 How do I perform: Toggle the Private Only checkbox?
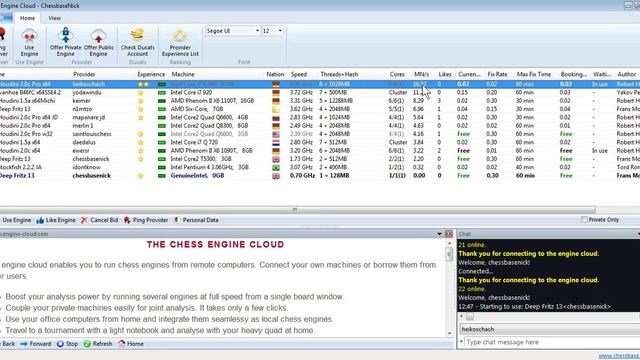[584, 220]
